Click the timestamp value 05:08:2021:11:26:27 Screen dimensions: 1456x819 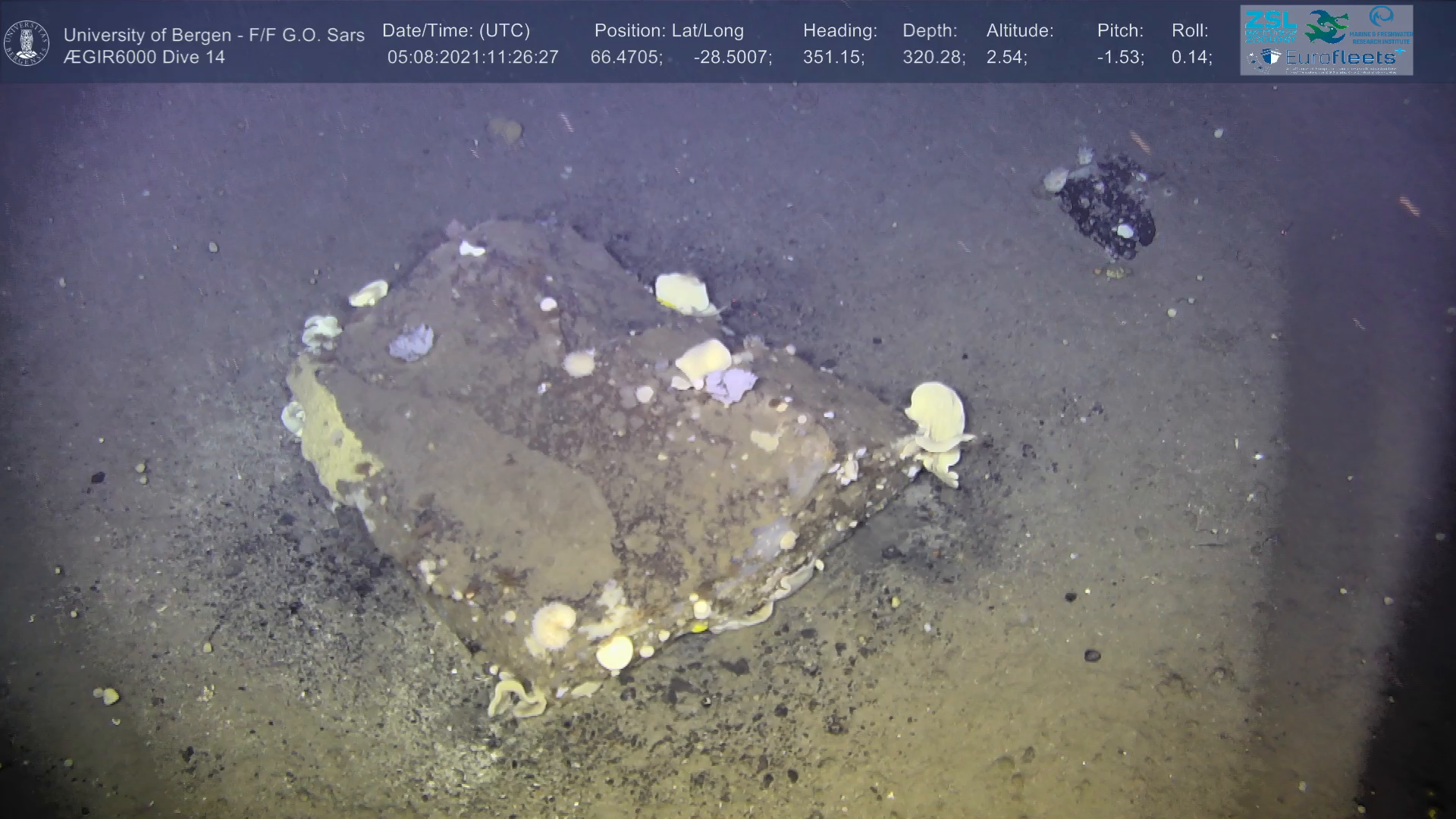click(x=472, y=58)
